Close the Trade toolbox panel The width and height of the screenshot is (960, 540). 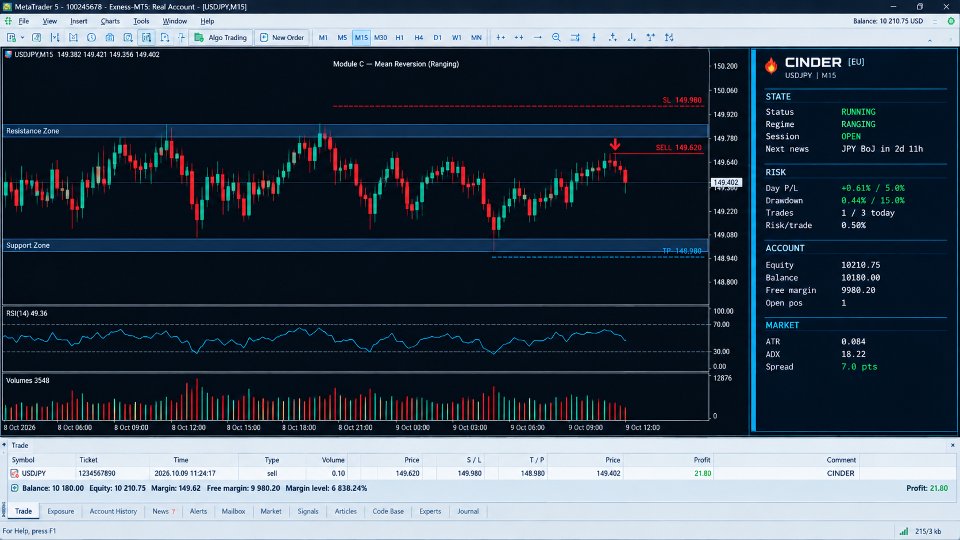click(953, 445)
